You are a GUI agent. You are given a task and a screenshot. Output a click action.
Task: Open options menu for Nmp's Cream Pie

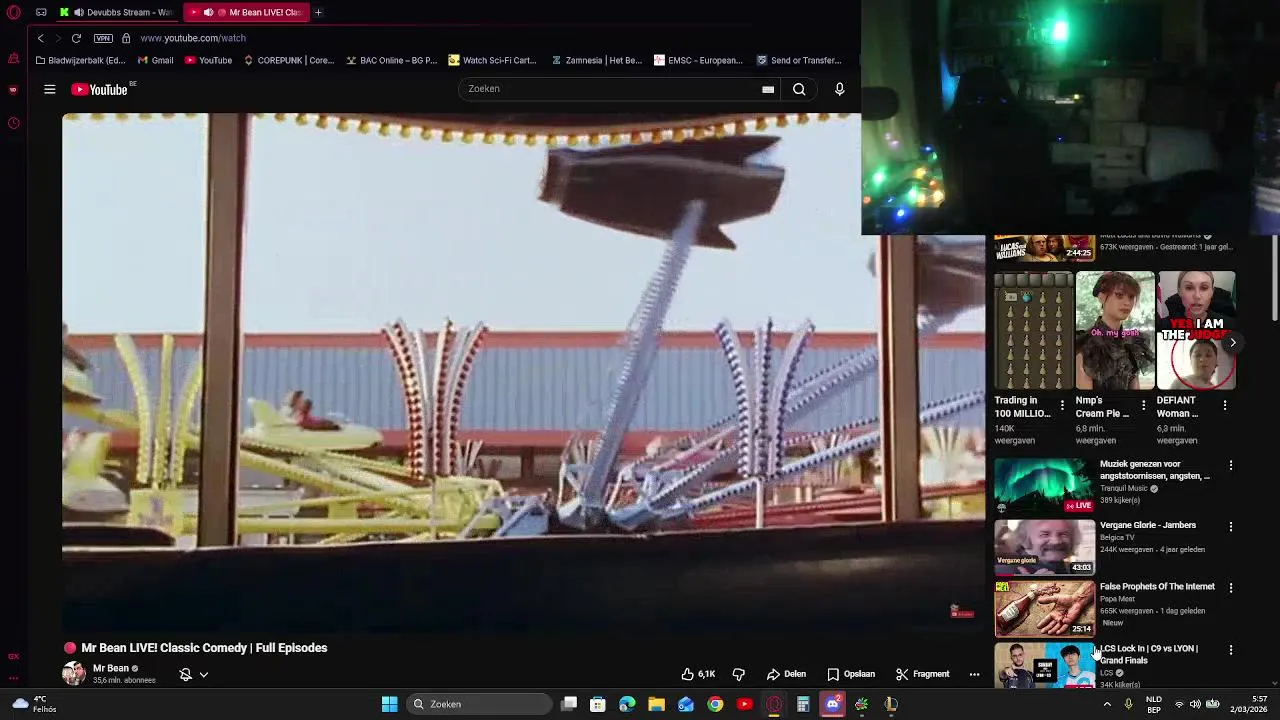point(1143,405)
